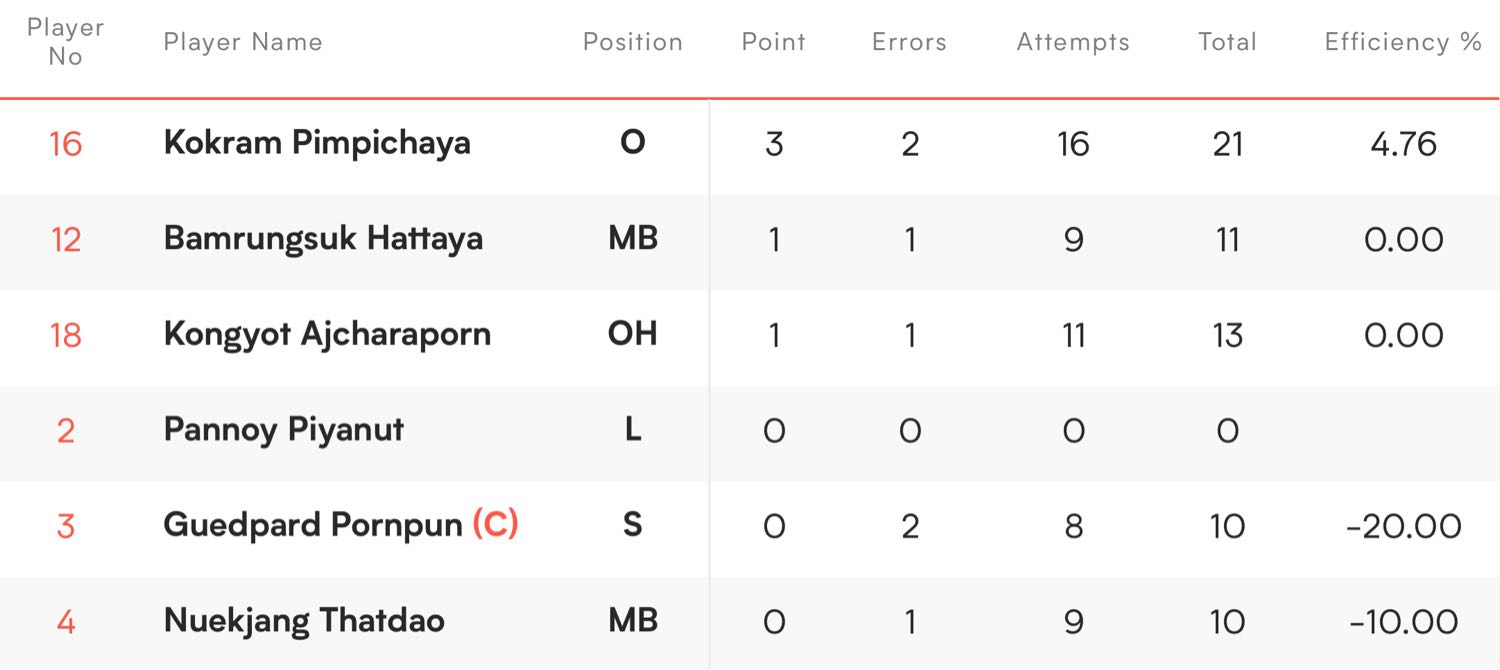Select the -20.00 efficiency value
The height and width of the screenshot is (670, 1500).
(x=1404, y=526)
